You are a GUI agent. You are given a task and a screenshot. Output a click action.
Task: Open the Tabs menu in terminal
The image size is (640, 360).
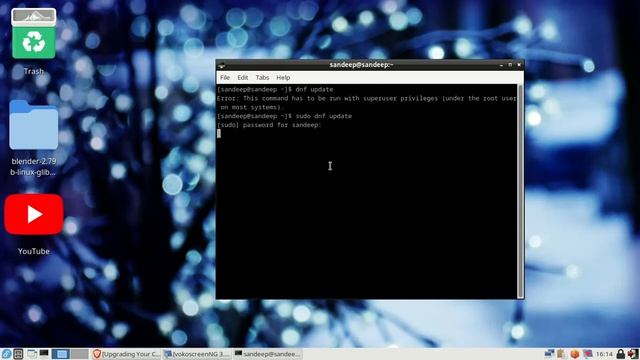point(262,78)
